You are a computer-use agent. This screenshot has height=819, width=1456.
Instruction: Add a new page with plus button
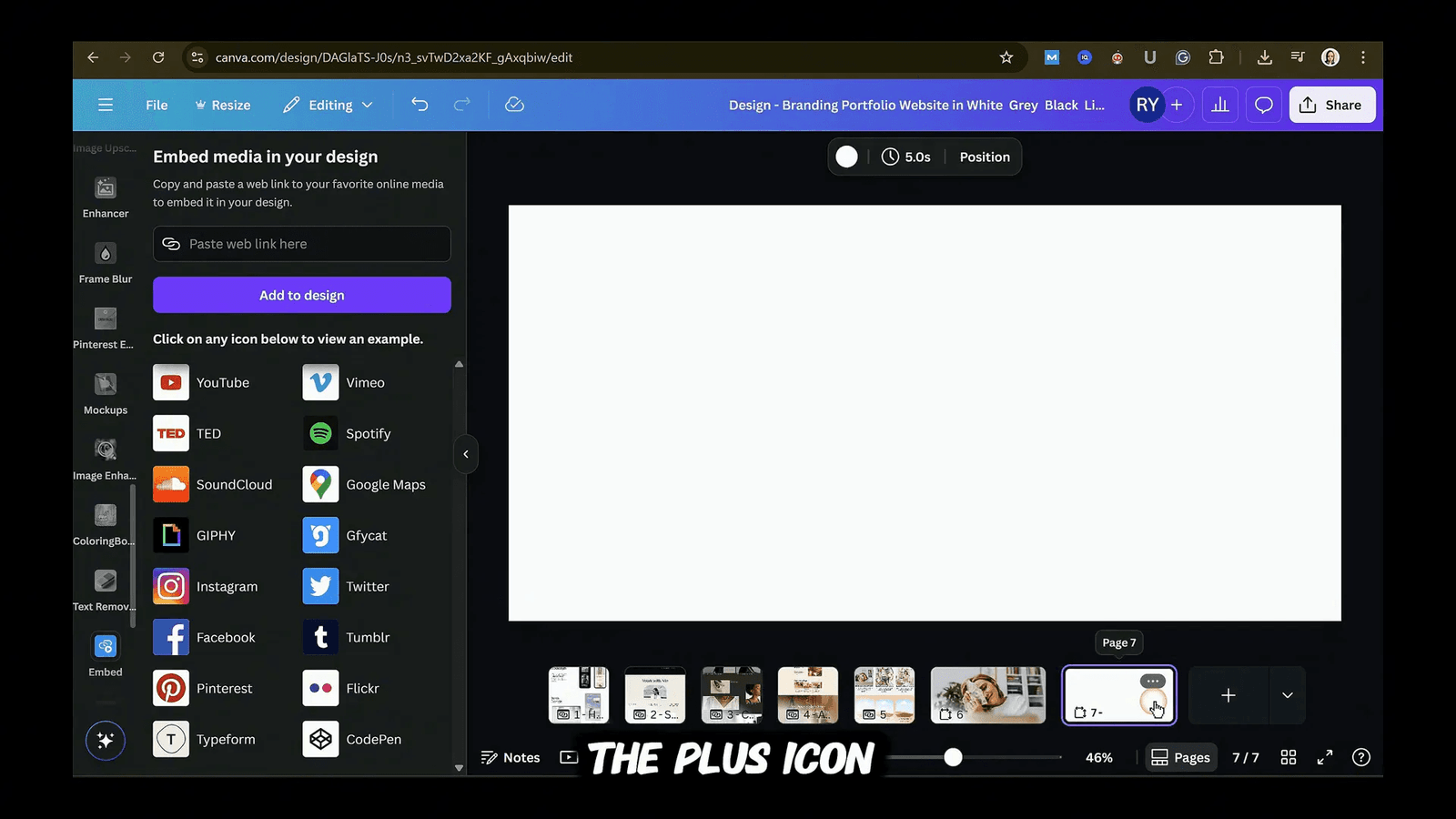(x=1228, y=695)
